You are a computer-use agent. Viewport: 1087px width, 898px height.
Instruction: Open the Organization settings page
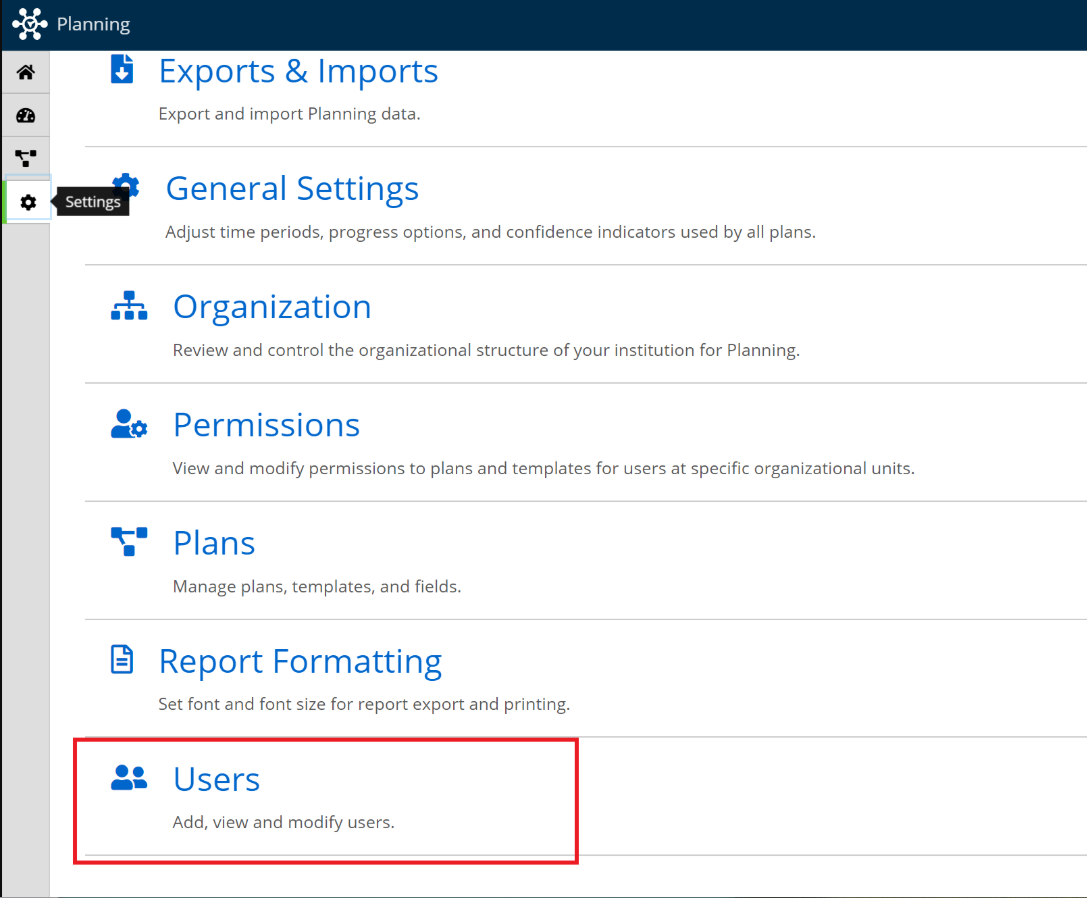tap(271, 306)
